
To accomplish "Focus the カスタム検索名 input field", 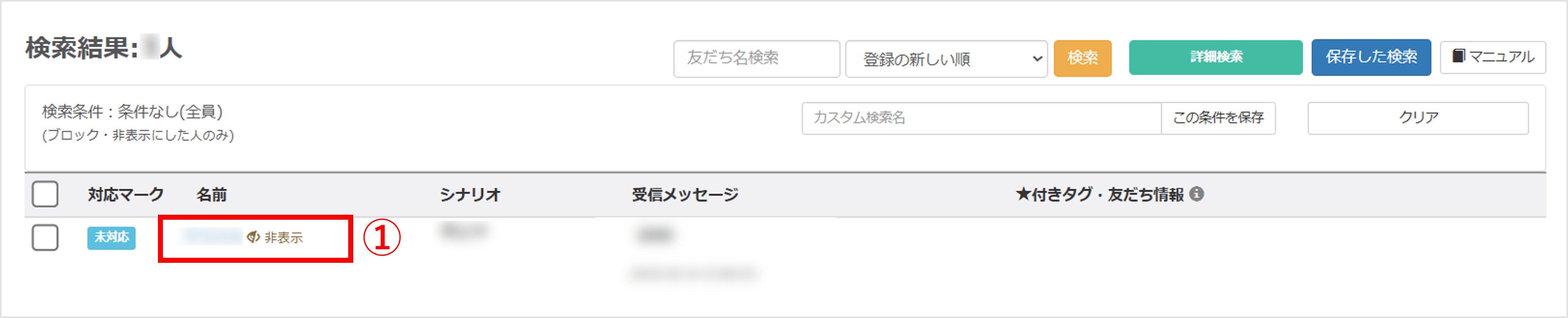I will [981, 118].
